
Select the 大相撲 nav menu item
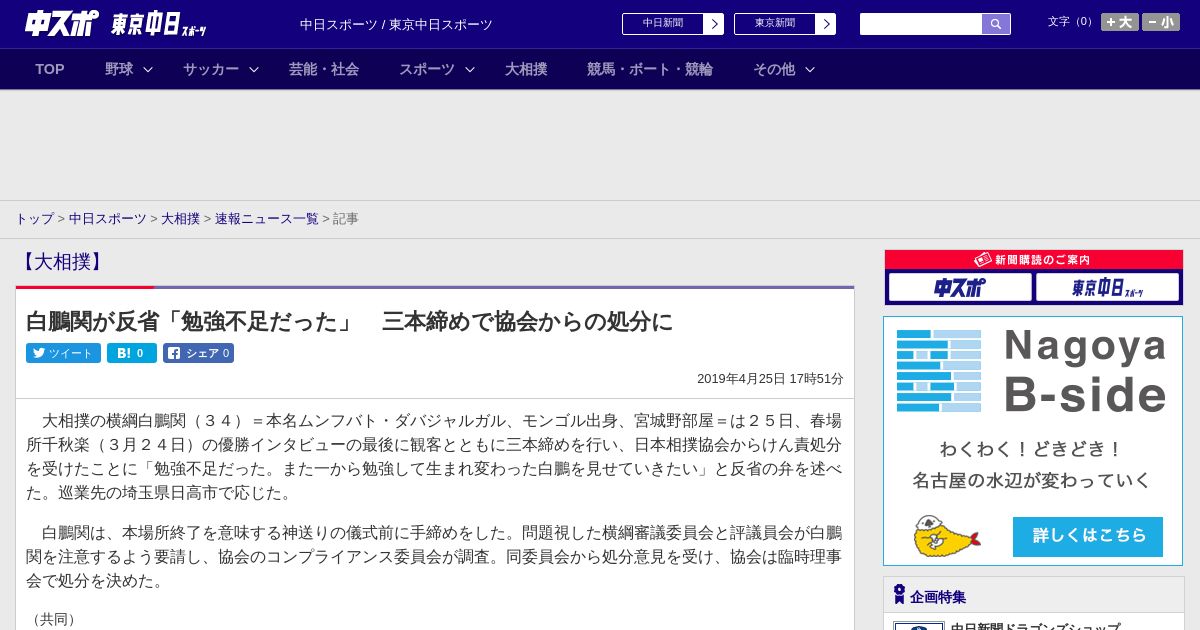pyautogui.click(x=526, y=69)
